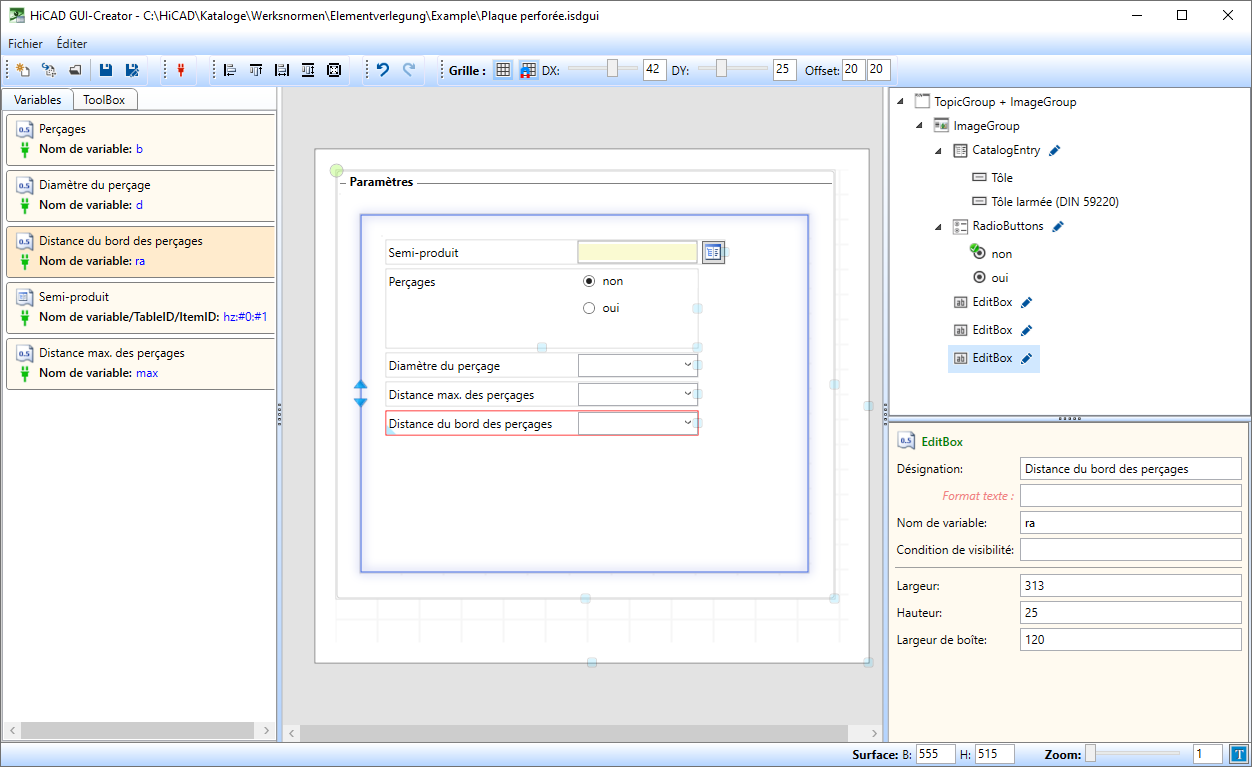
Task: Open the Diamètre du perçage dropdown
Action: 687,365
